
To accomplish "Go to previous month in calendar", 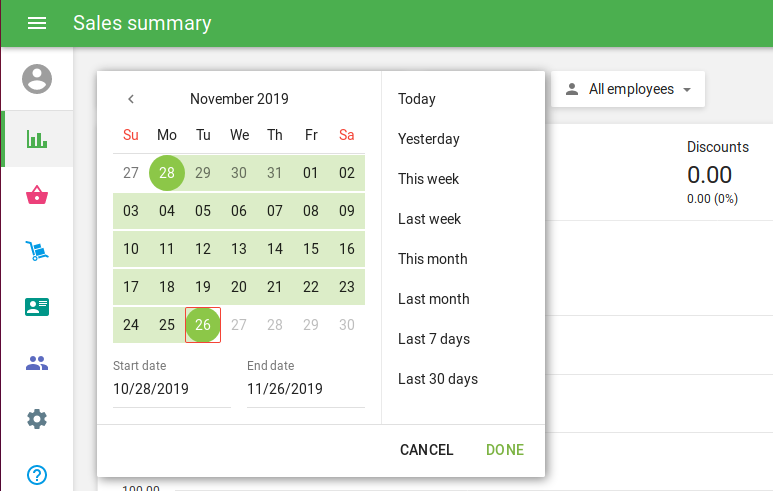I will click(131, 99).
